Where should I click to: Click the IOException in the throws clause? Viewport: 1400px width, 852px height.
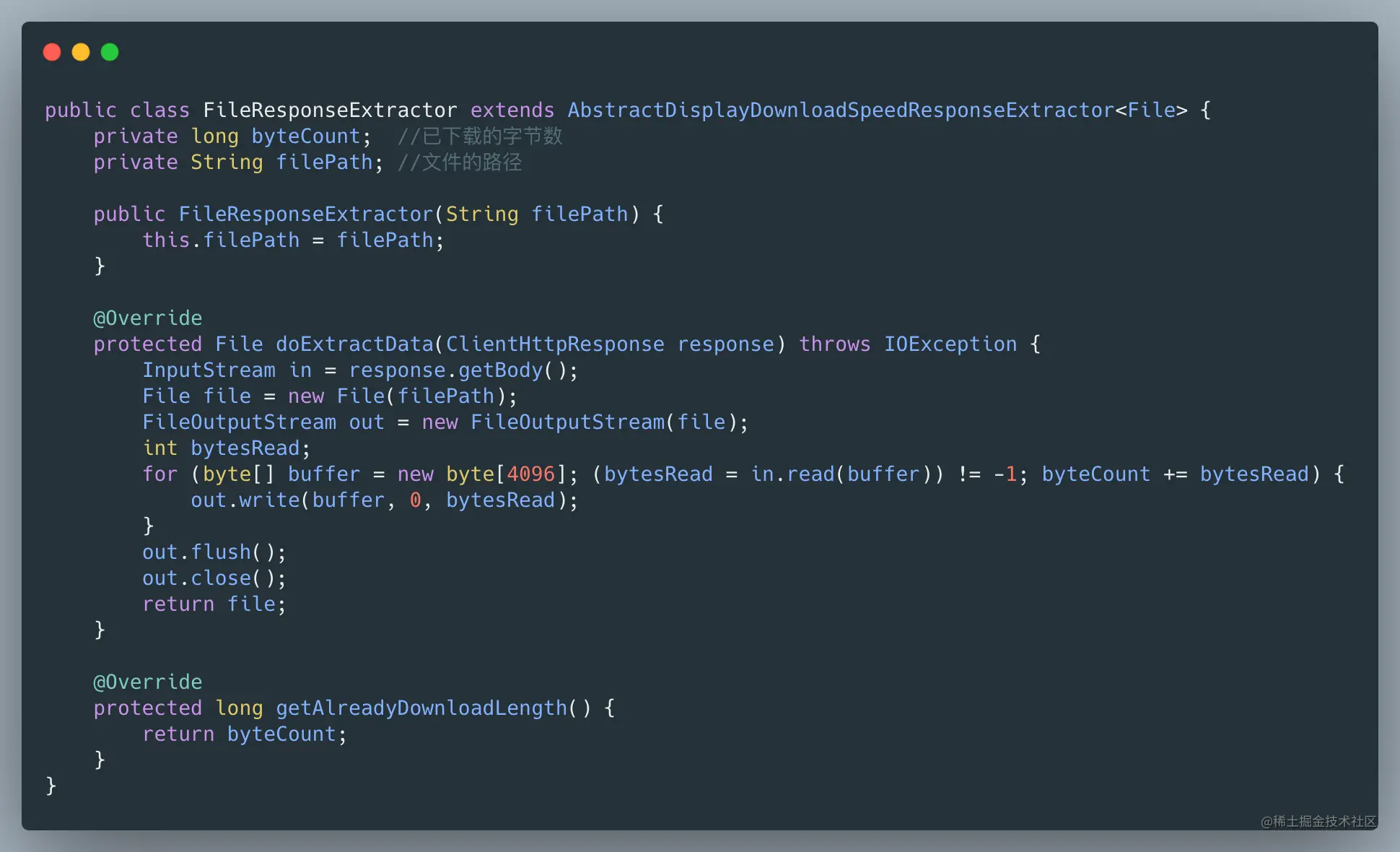point(950,344)
